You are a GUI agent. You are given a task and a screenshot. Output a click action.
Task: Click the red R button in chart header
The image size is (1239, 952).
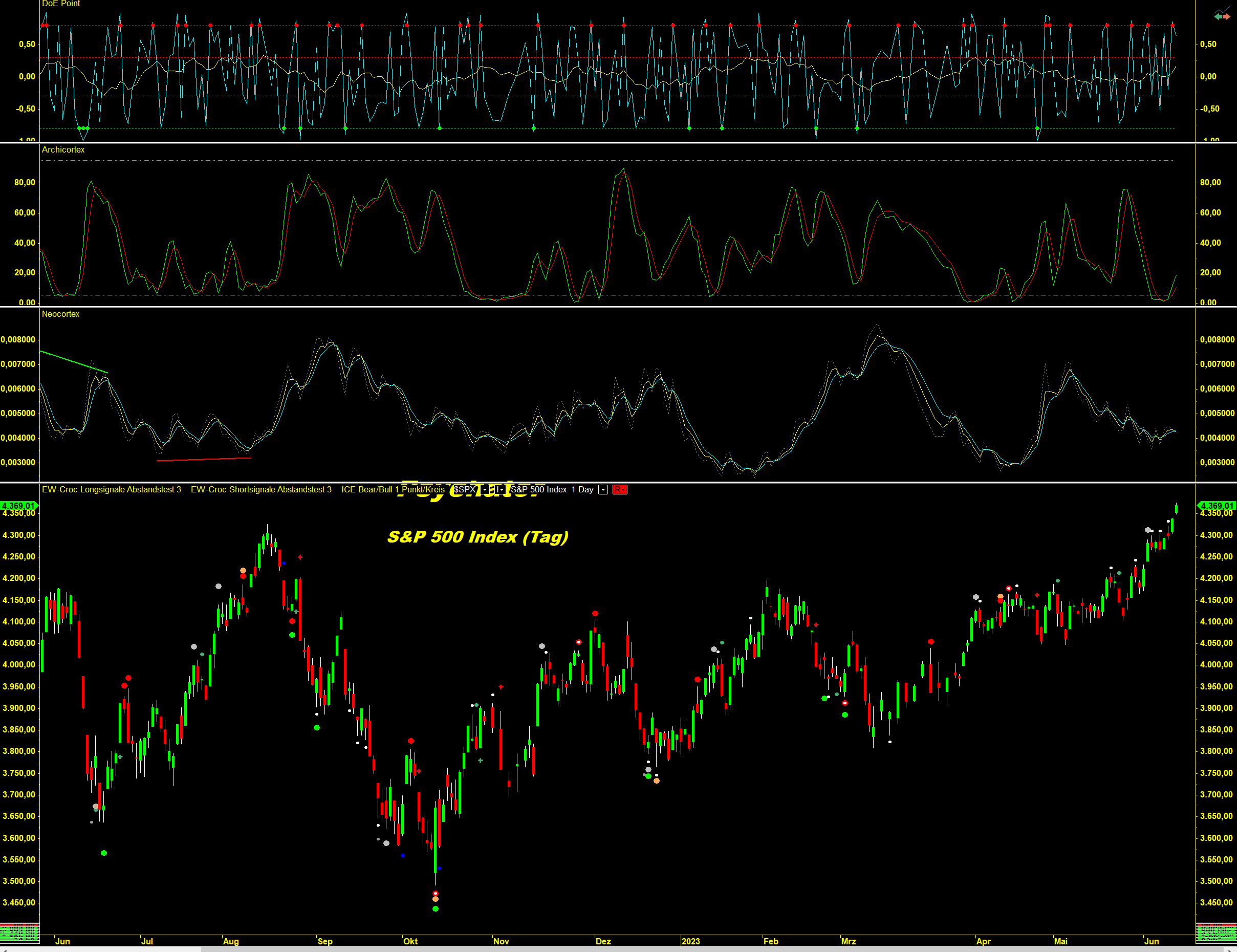619,490
